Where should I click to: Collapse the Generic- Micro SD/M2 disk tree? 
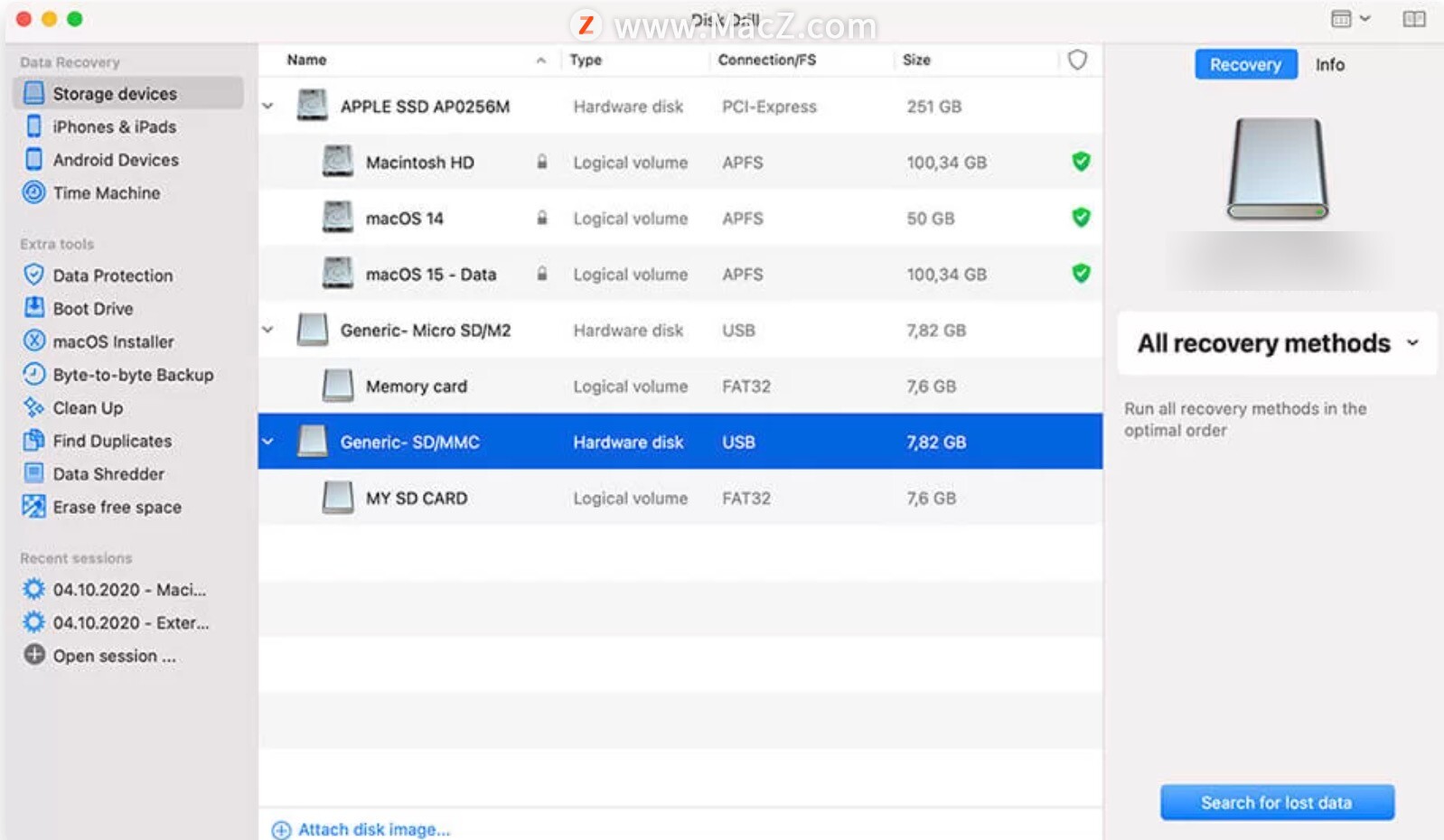click(x=267, y=330)
